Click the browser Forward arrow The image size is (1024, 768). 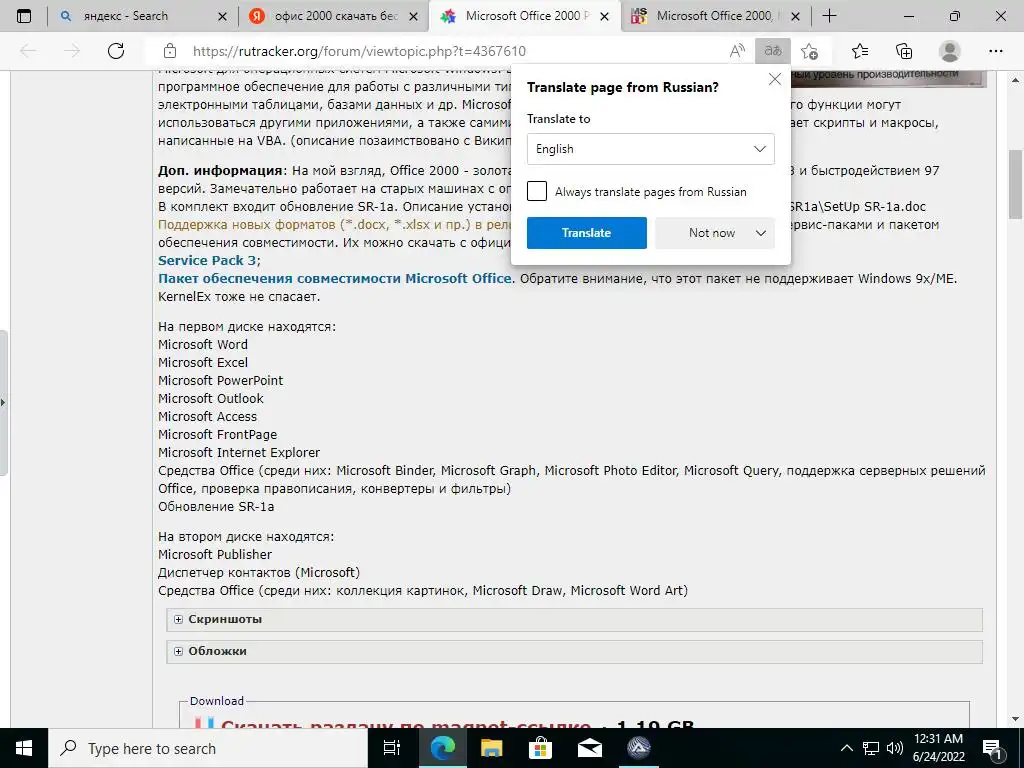point(72,51)
